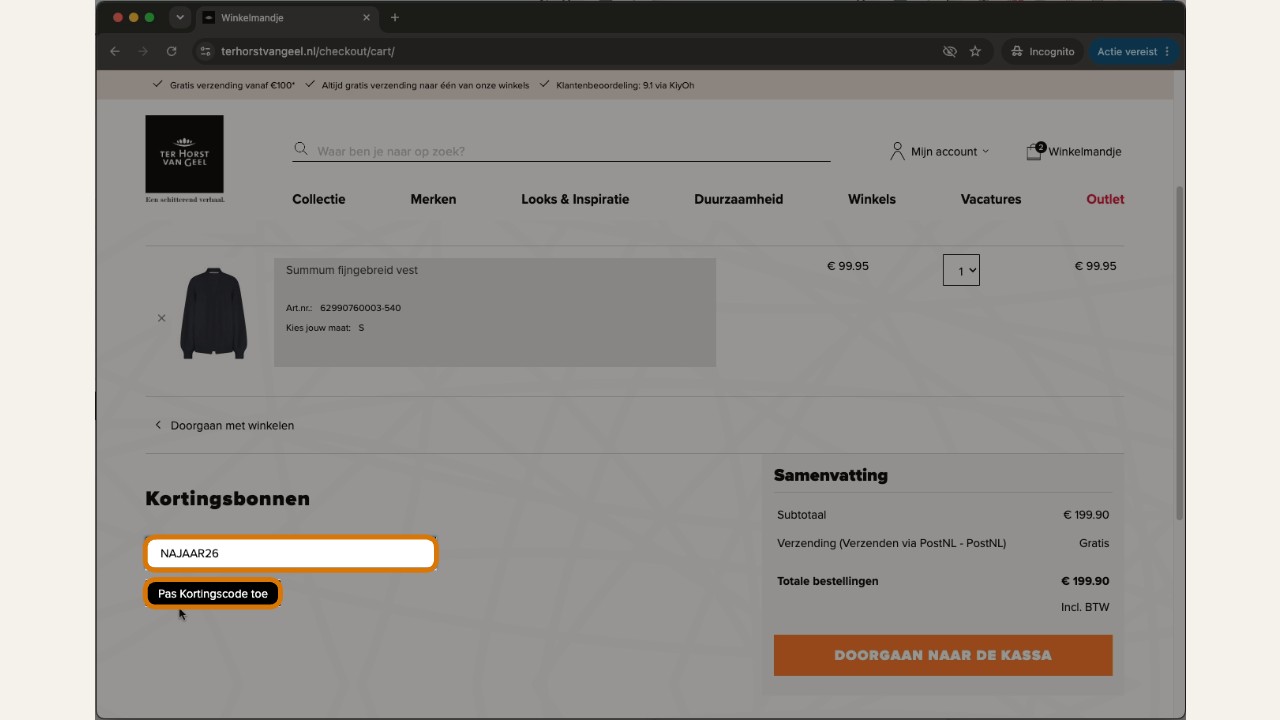Expand the Mijn account dropdown
Screen dimensions: 1280x720
point(940,151)
